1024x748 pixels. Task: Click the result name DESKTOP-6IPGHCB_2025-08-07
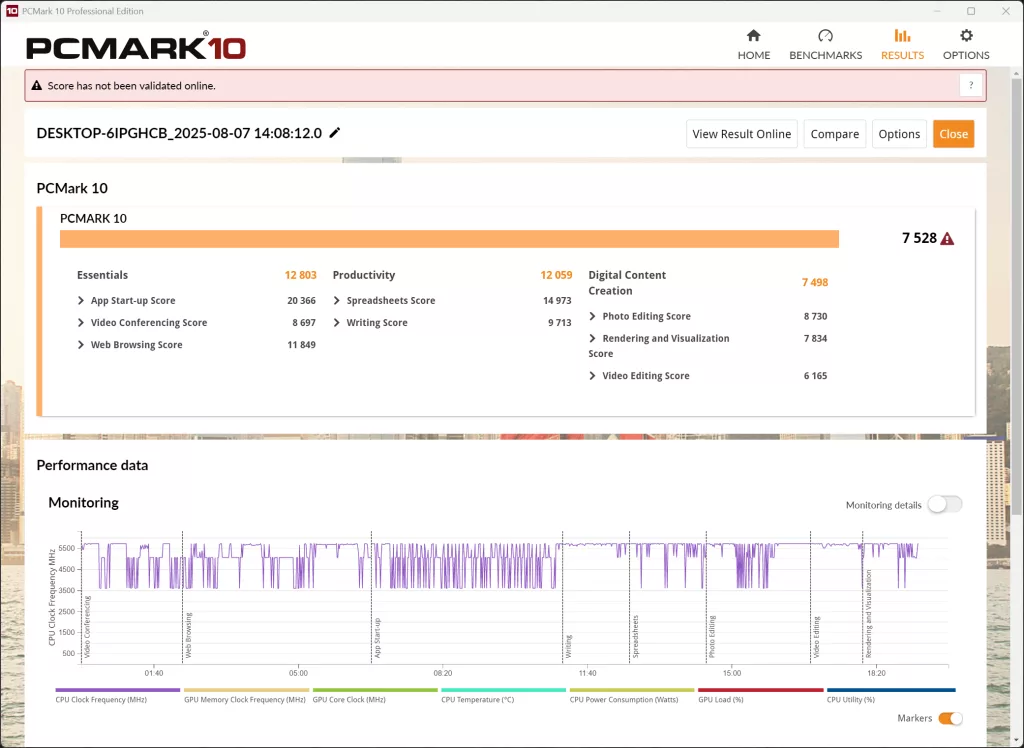[179, 133]
